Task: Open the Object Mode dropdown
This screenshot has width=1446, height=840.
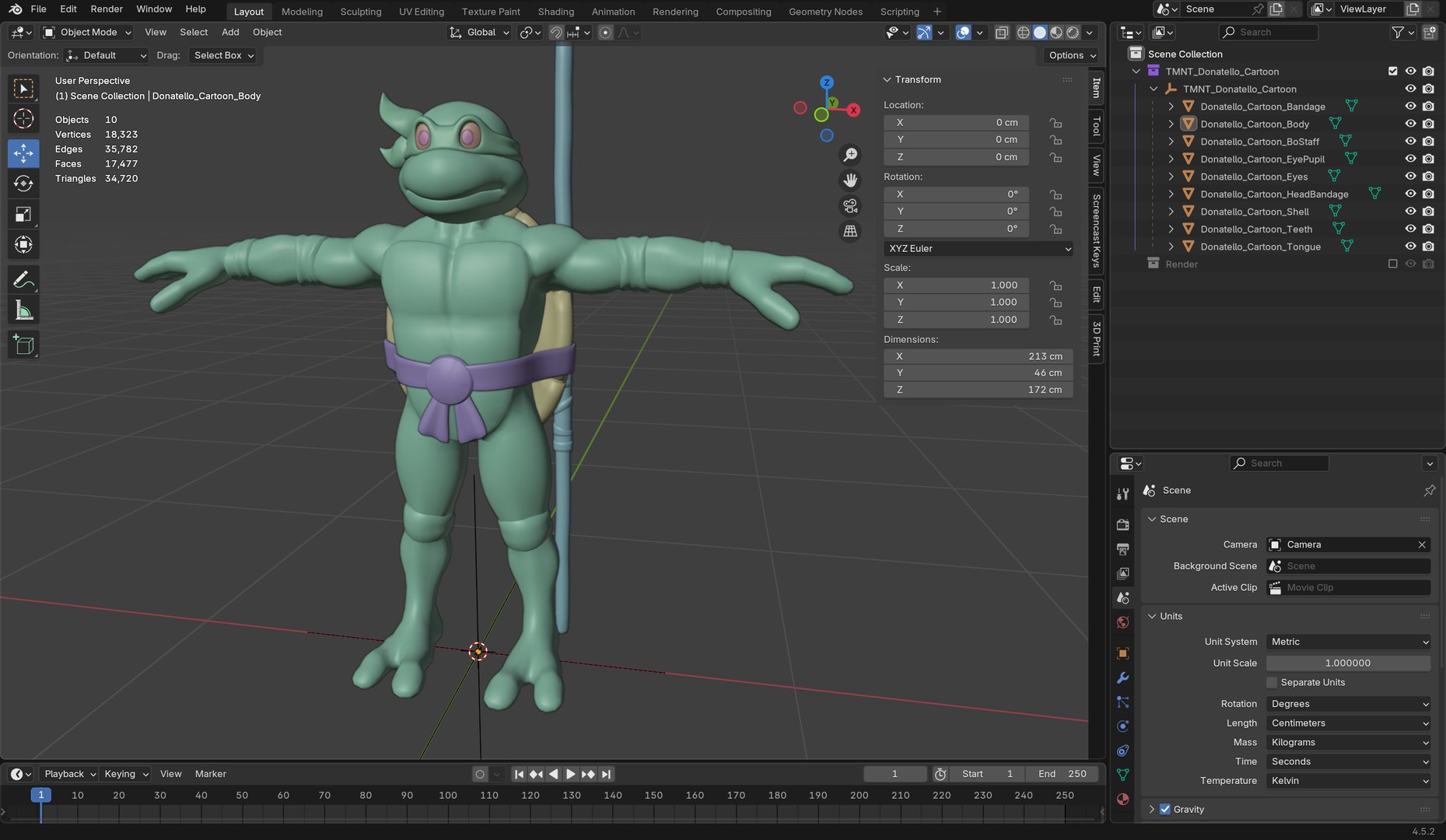Action: 87,32
